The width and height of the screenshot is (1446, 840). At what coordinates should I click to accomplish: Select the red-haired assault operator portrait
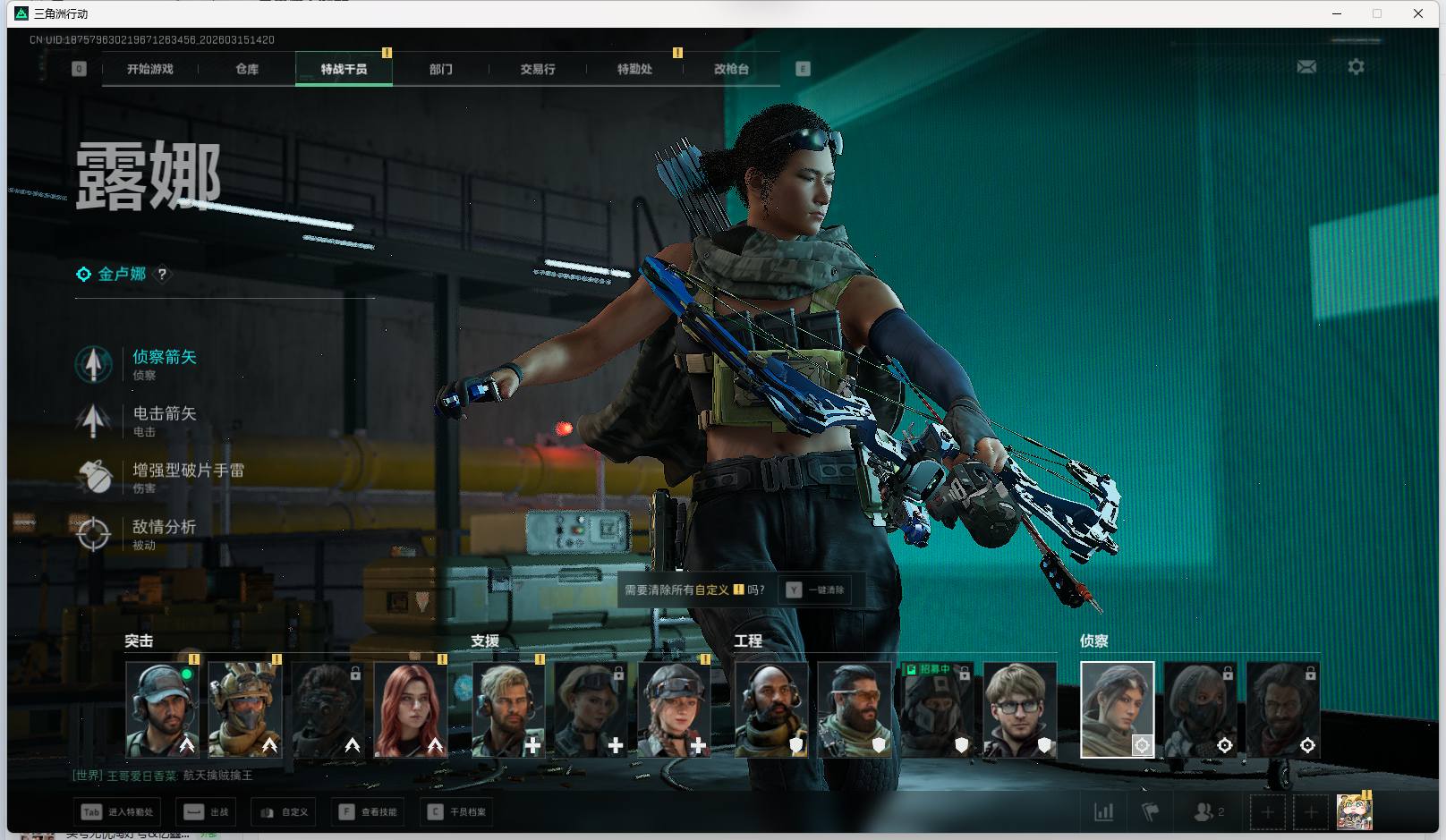pyautogui.click(x=410, y=710)
